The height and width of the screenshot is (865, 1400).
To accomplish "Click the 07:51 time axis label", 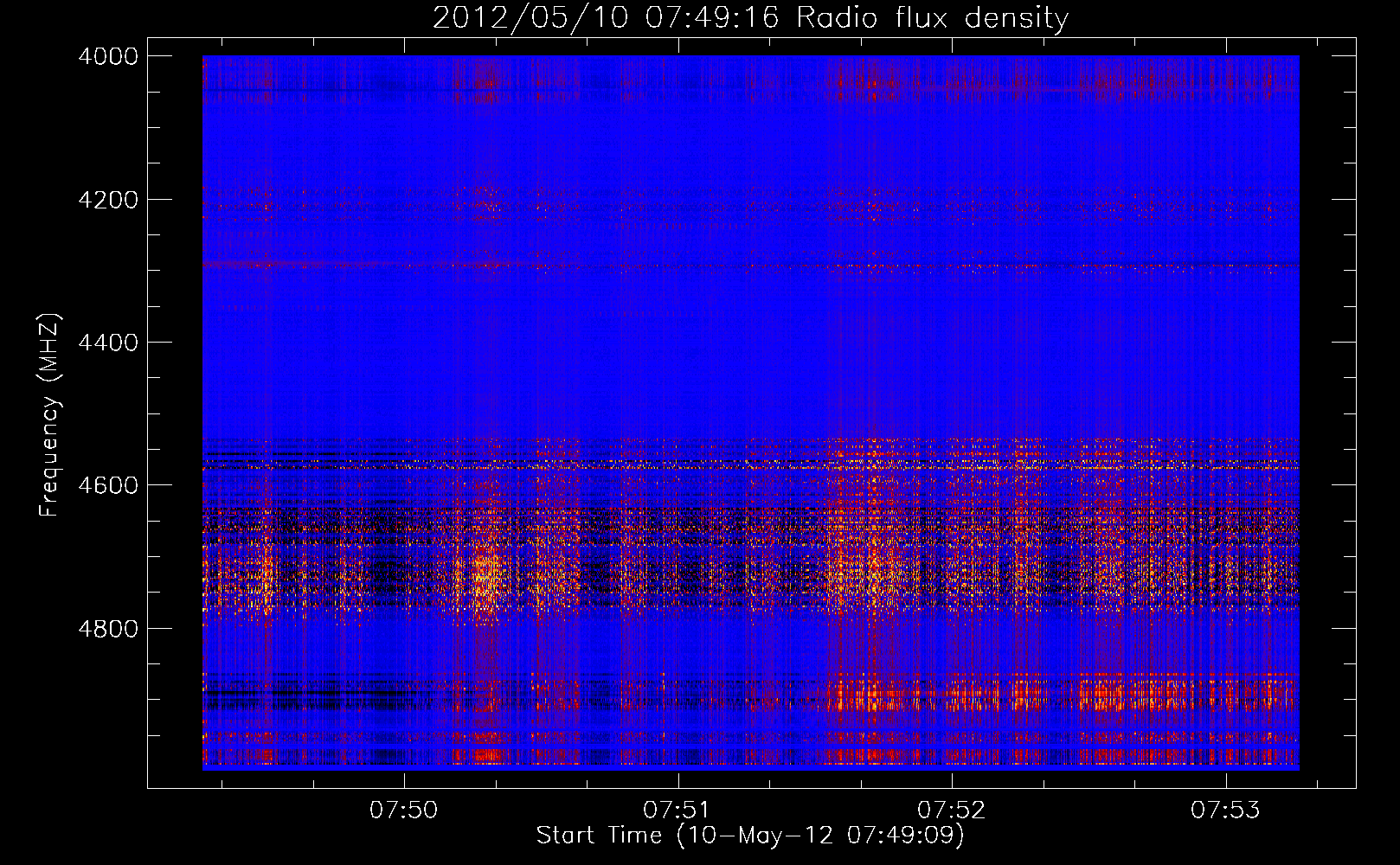I will (x=678, y=811).
